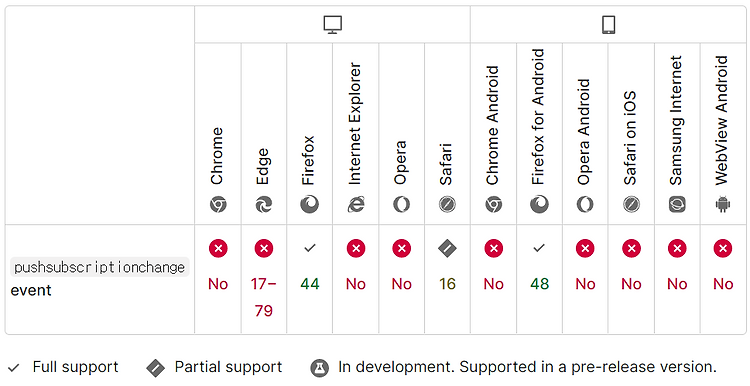Click the Edge browser icon
The image size is (750, 386).
coord(264,205)
